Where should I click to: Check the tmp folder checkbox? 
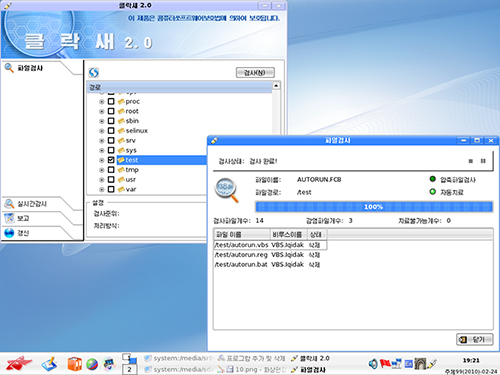click(111, 170)
